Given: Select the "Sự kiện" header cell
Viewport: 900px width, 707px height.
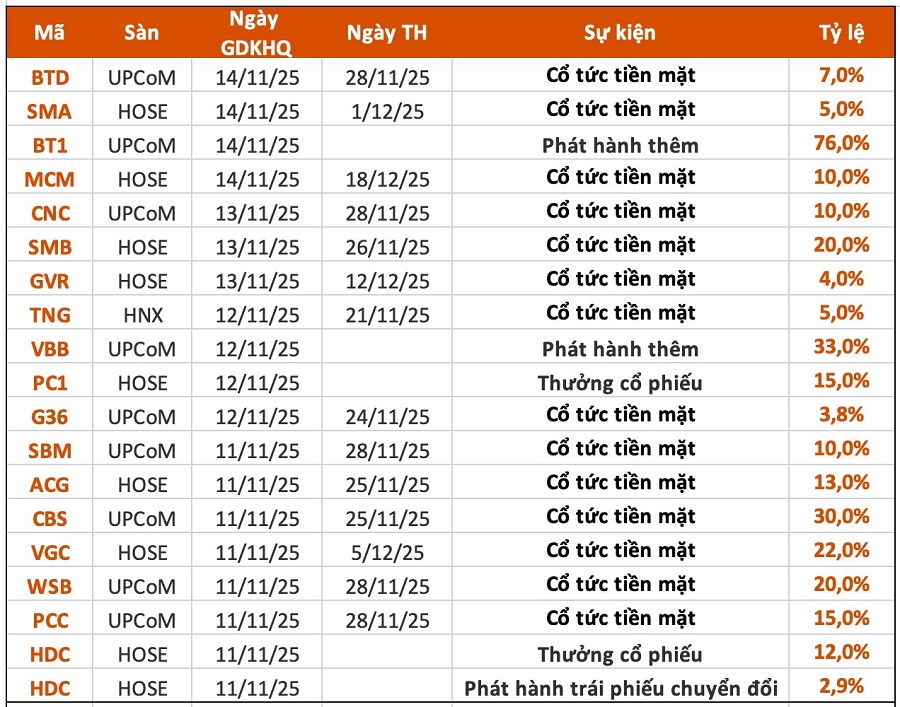Looking at the screenshot, I should tap(621, 32).
